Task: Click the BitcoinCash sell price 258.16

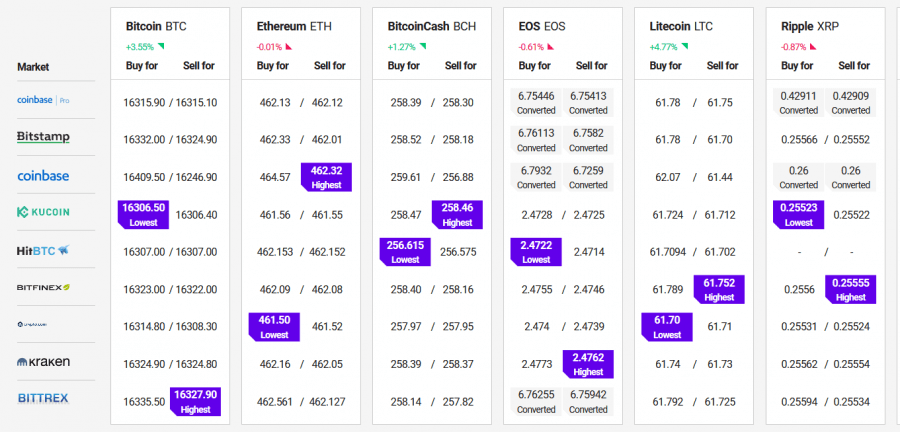Action: (x=458, y=290)
